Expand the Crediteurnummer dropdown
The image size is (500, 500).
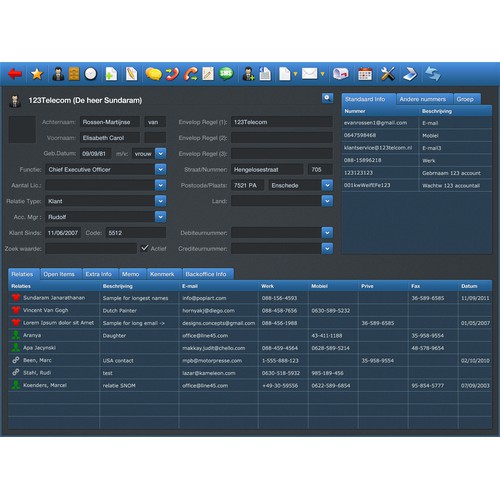click(x=327, y=249)
